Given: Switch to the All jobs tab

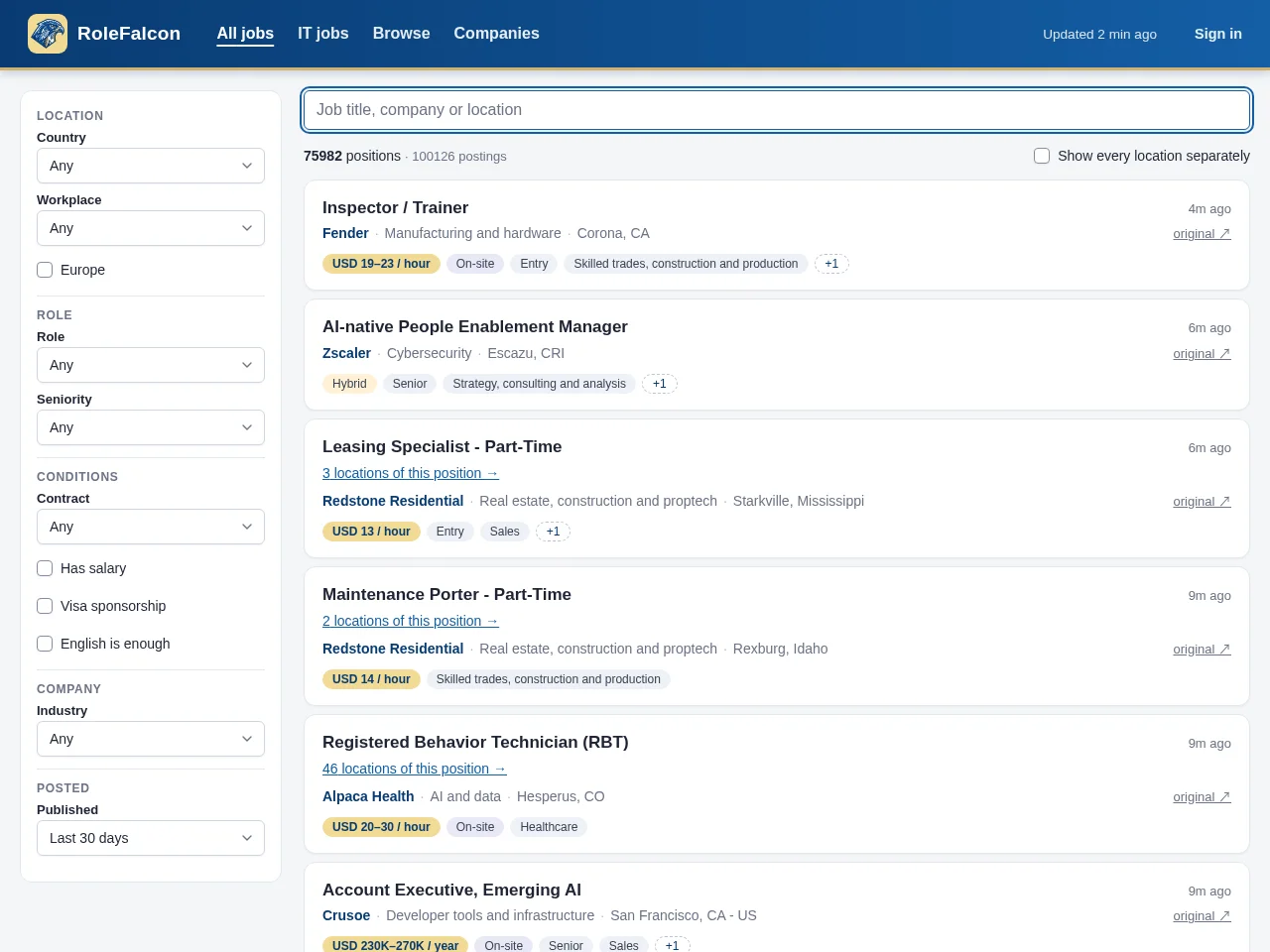Looking at the screenshot, I should pyautogui.click(x=245, y=34).
